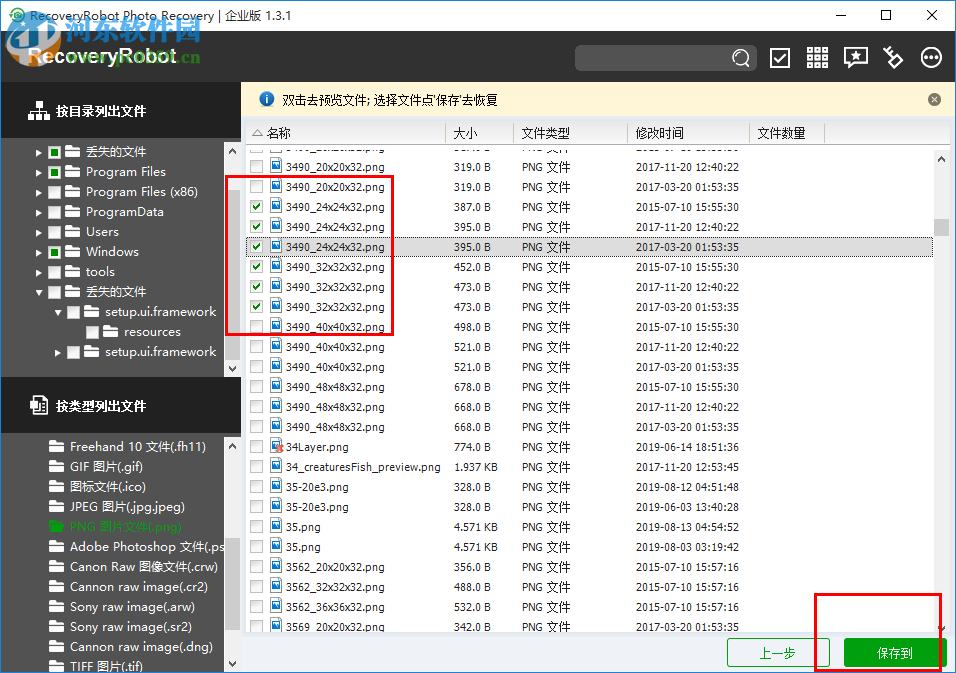Check the 3490_20x20x32.png file checkbox

(x=255, y=166)
